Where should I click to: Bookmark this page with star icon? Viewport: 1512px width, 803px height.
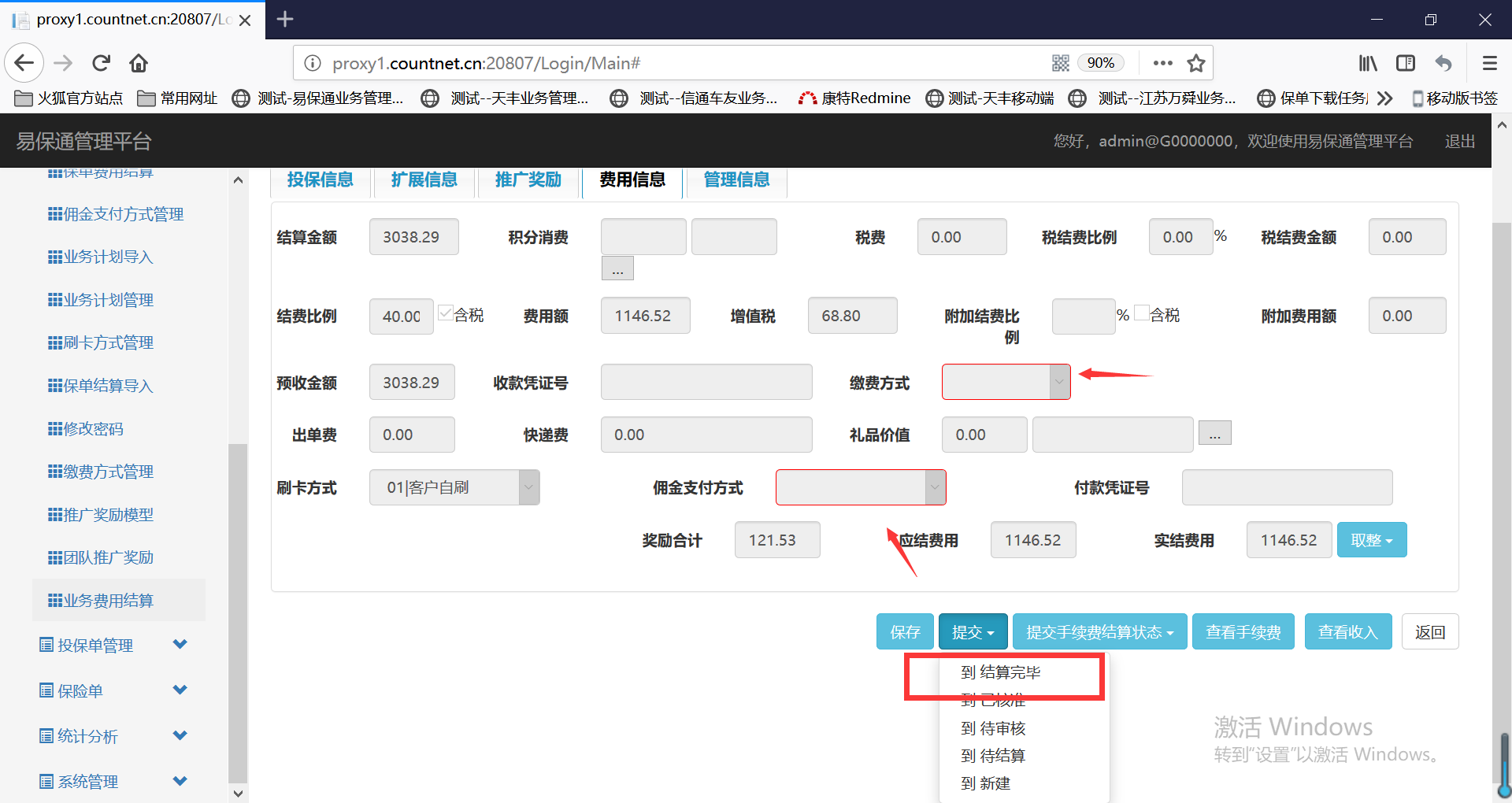[1196, 63]
